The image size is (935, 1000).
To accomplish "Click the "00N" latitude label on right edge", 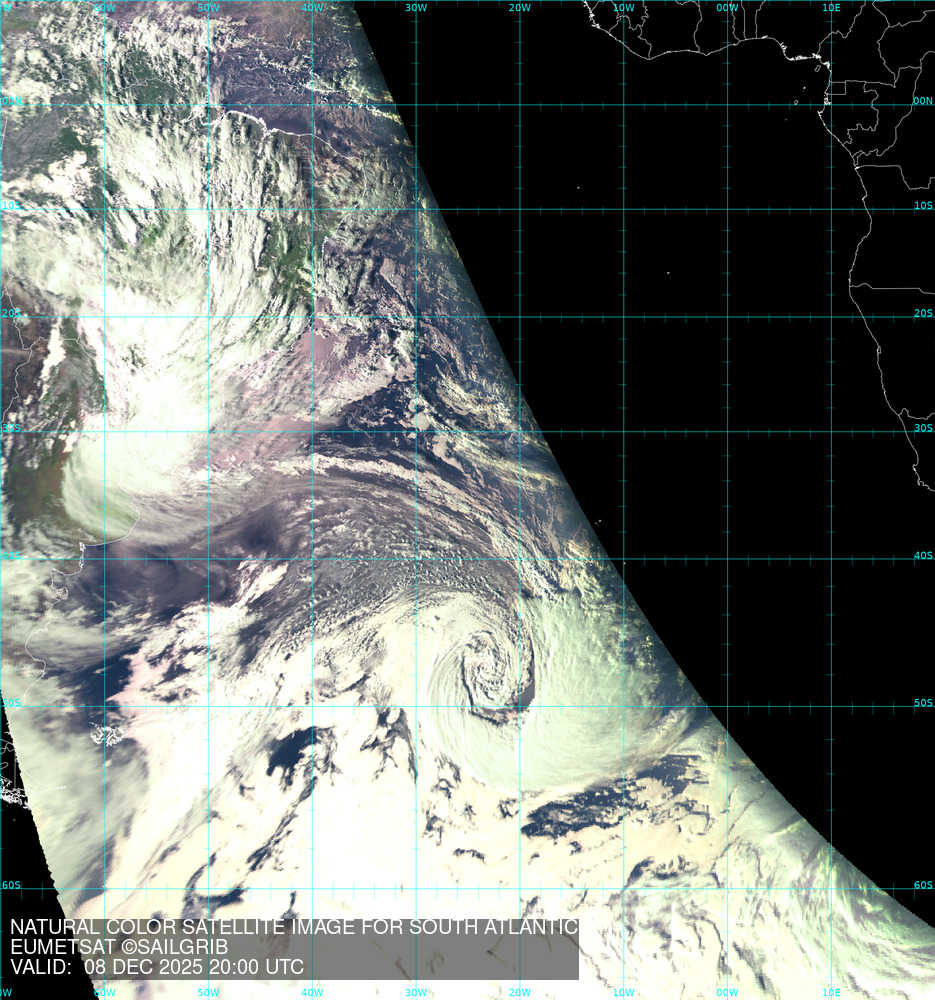I will click(x=922, y=101).
